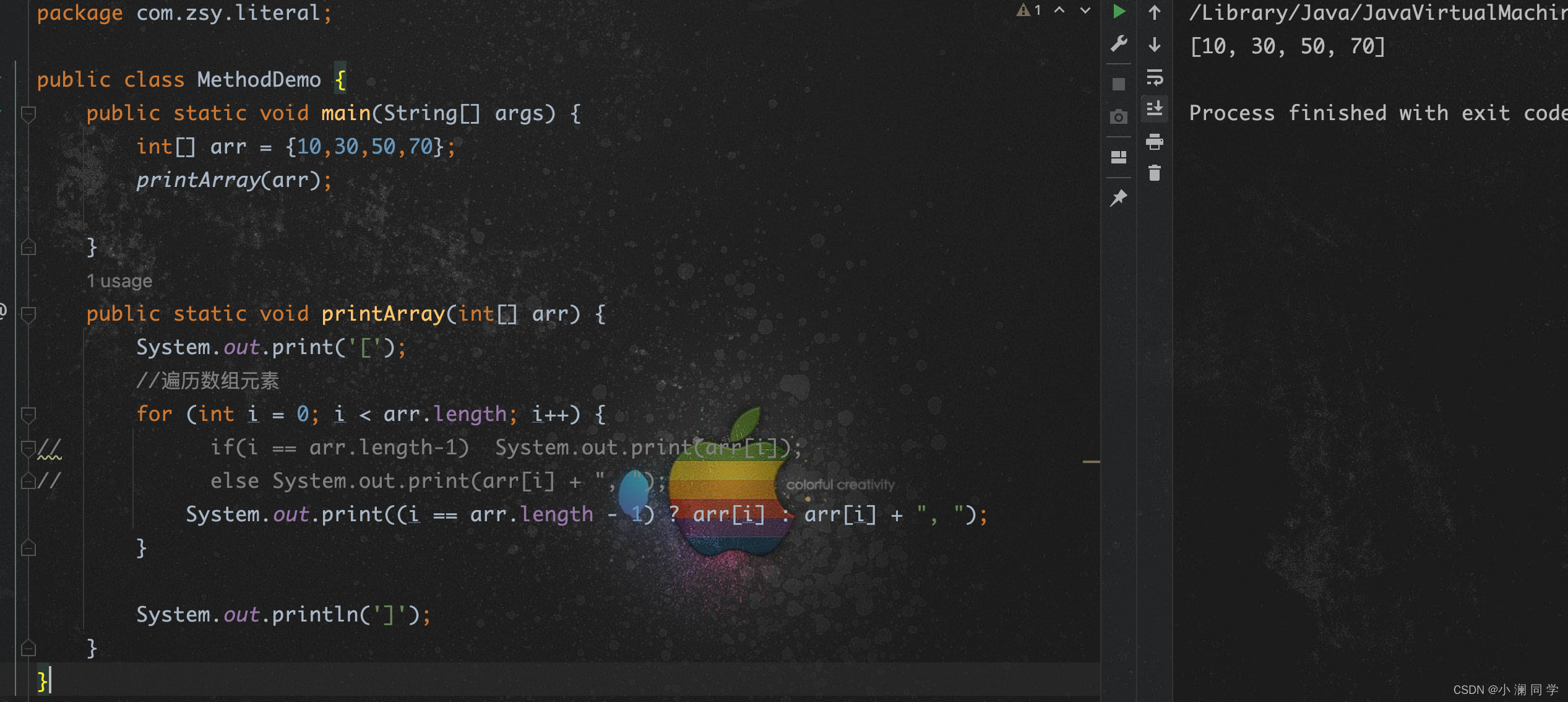Screen dimensions: 1568x702
Task: Click the 'Process finished with exit code' message
Action: point(1378,113)
